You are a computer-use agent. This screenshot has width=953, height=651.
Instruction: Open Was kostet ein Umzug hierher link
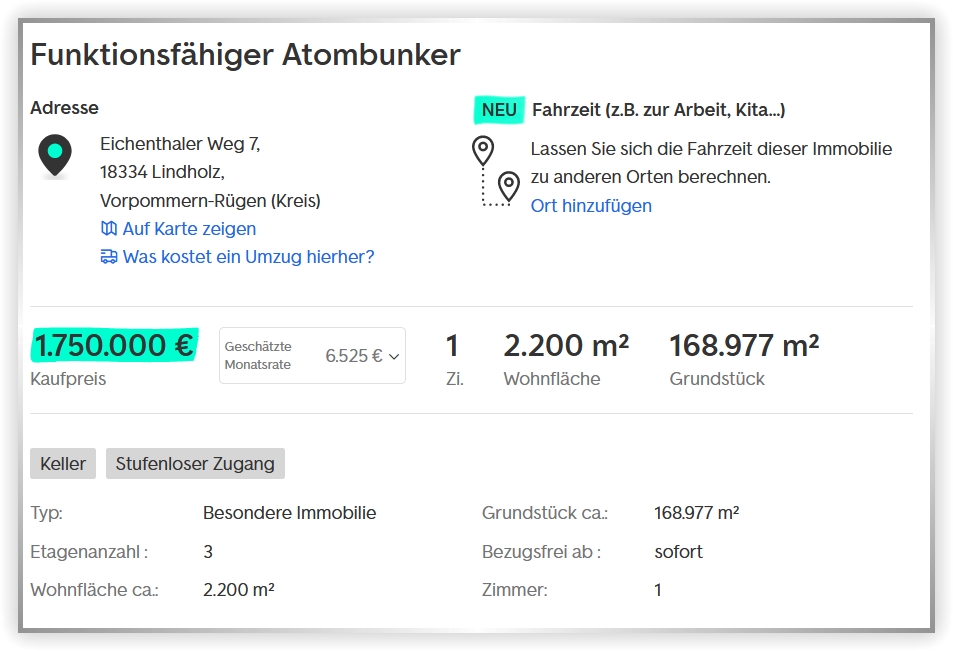click(x=248, y=257)
